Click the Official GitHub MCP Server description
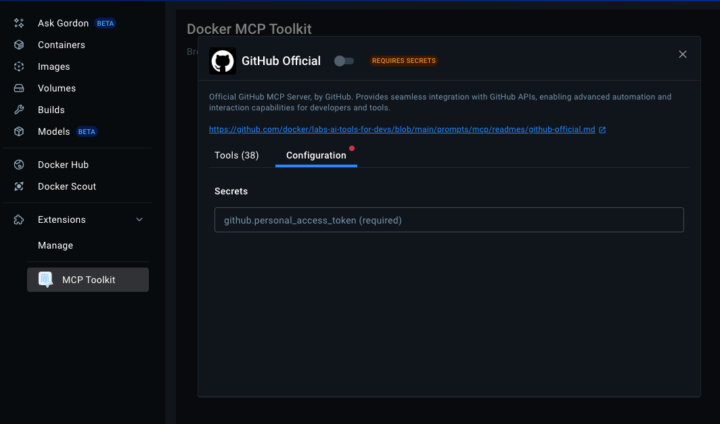Viewport: 720px width, 424px height. pyautogui.click(x=440, y=102)
